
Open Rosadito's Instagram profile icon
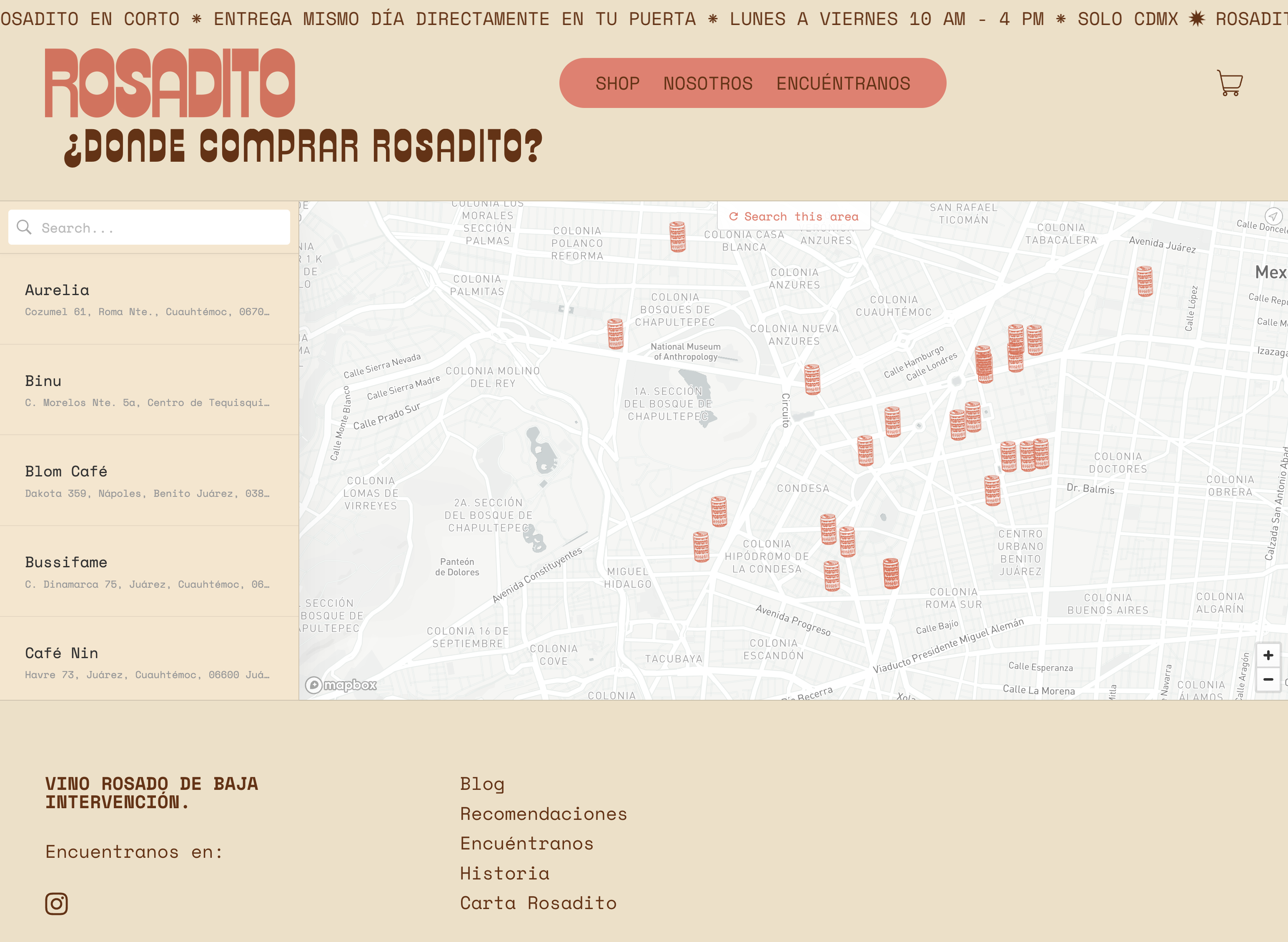point(56,904)
